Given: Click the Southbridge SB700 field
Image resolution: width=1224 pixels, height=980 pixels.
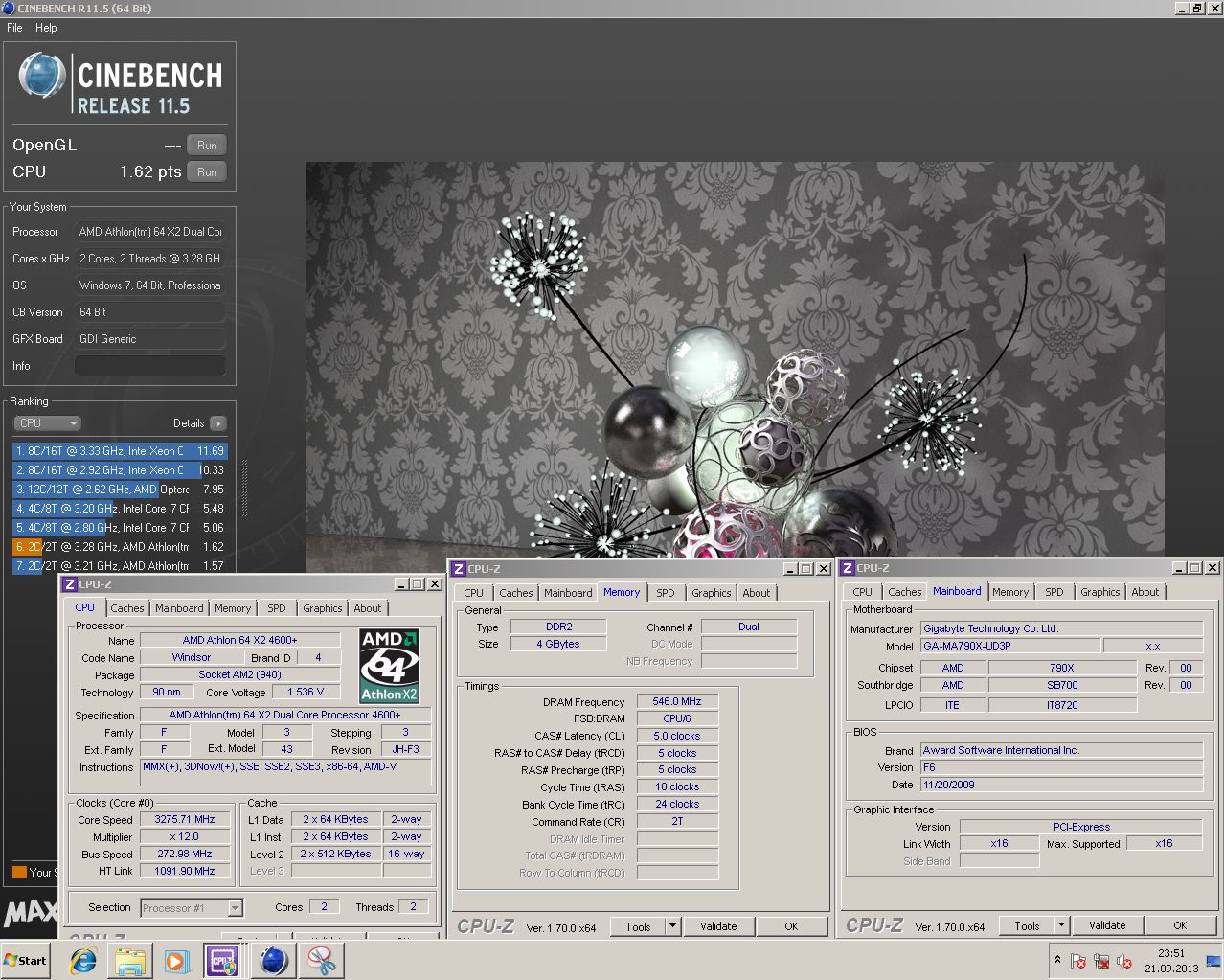Looking at the screenshot, I should (x=1062, y=686).
